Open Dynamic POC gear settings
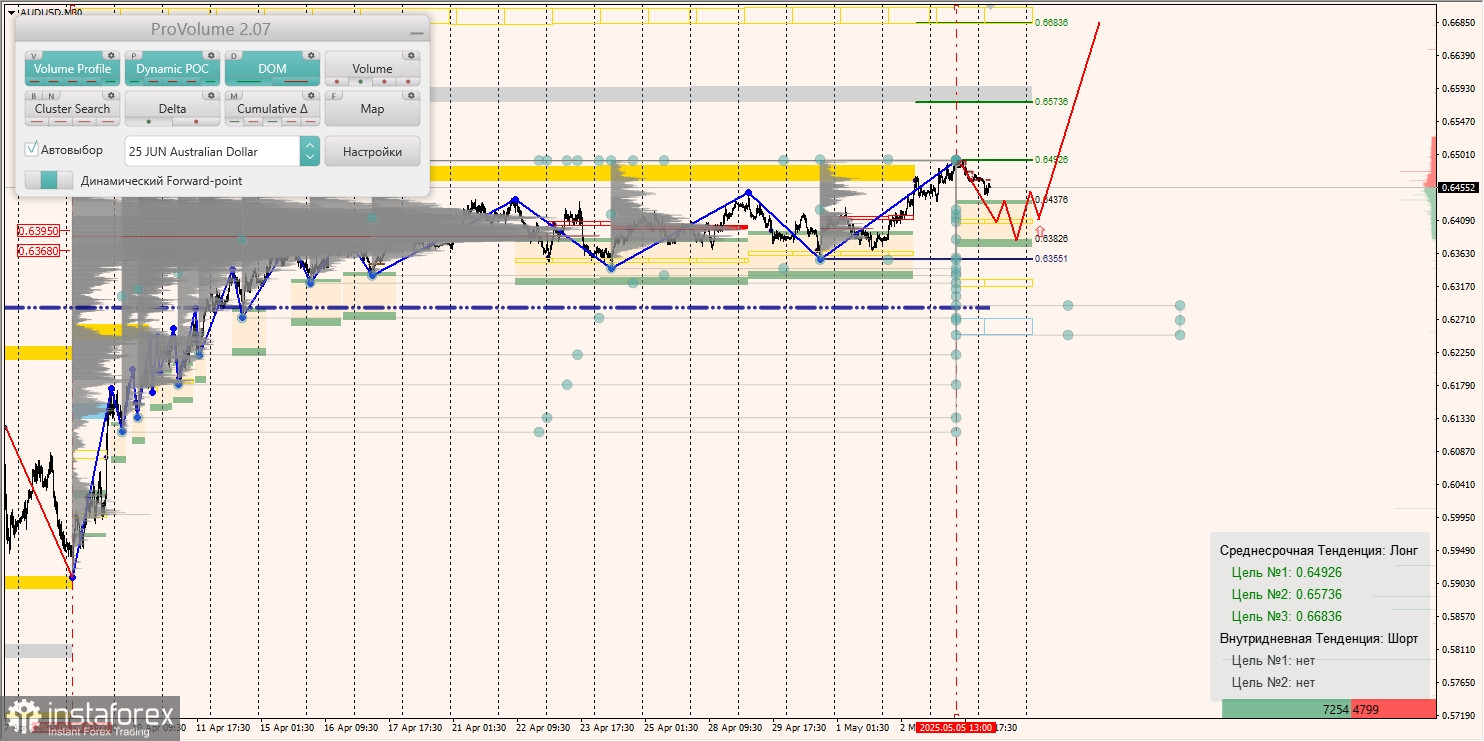Viewport: 1484px width, 741px height. [x=211, y=55]
